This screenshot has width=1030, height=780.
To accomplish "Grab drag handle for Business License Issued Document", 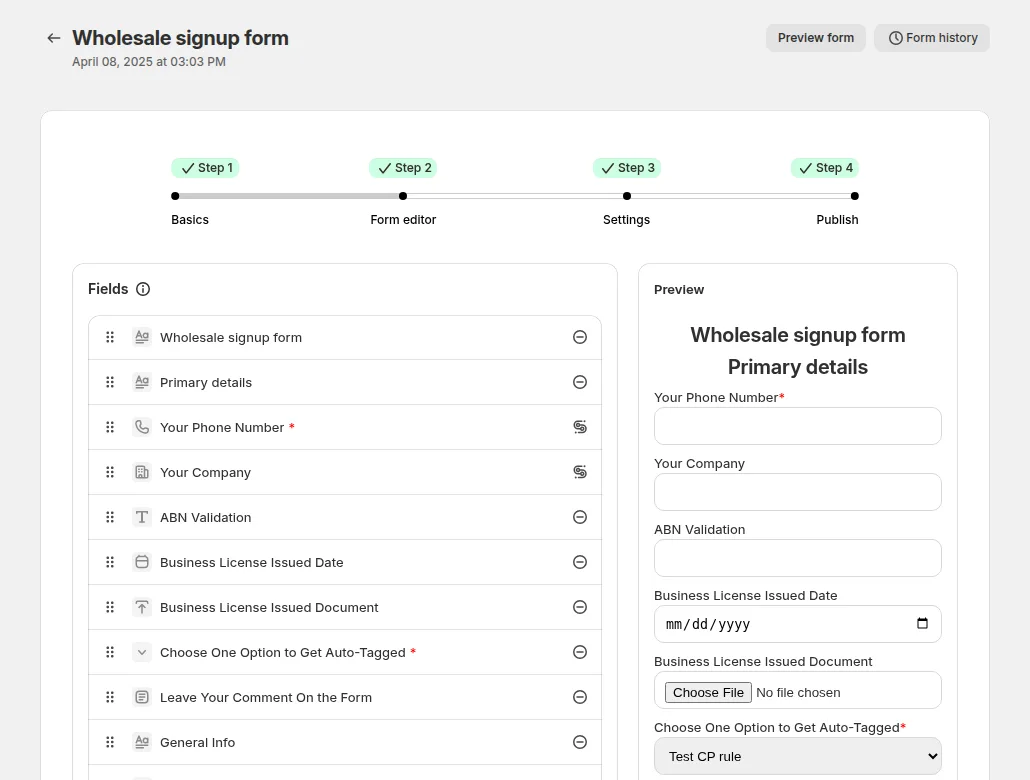I will 110,607.
